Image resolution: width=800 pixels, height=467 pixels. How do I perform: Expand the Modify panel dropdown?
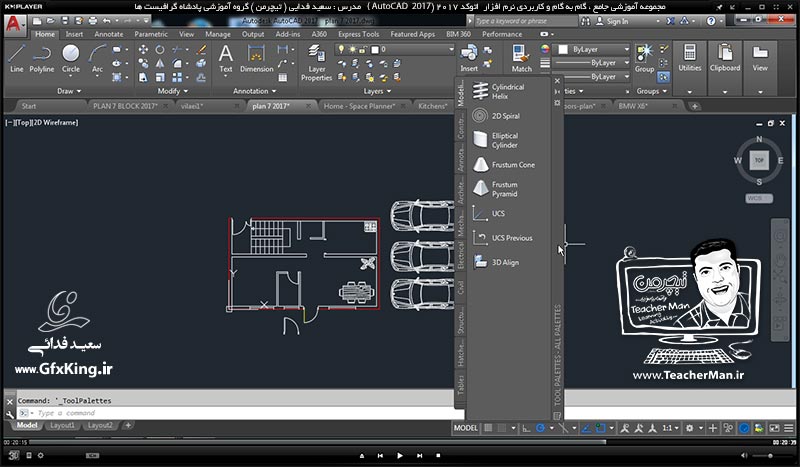click(x=172, y=91)
